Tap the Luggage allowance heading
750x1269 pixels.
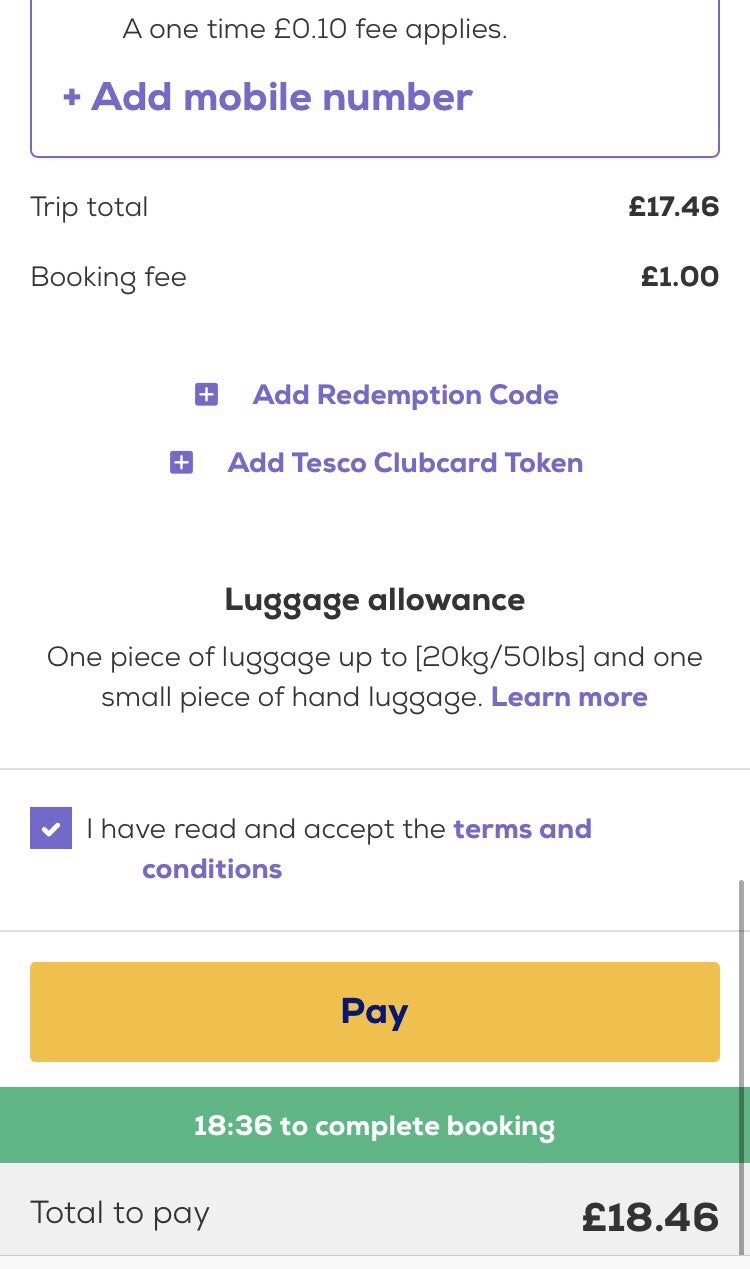point(375,600)
